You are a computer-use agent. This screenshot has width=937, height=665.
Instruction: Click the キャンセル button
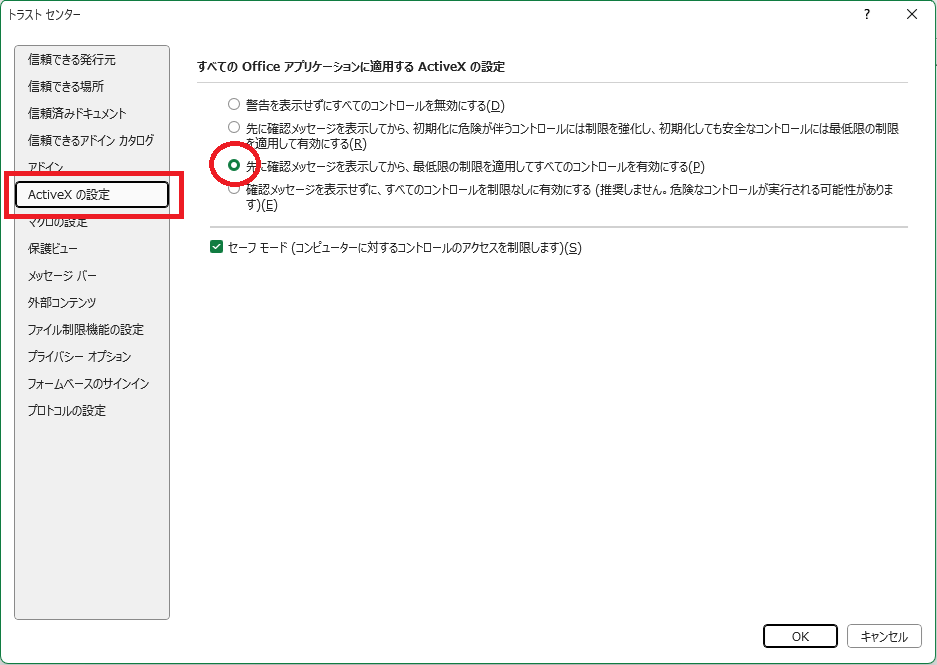pyautogui.click(x=884, y=636)
